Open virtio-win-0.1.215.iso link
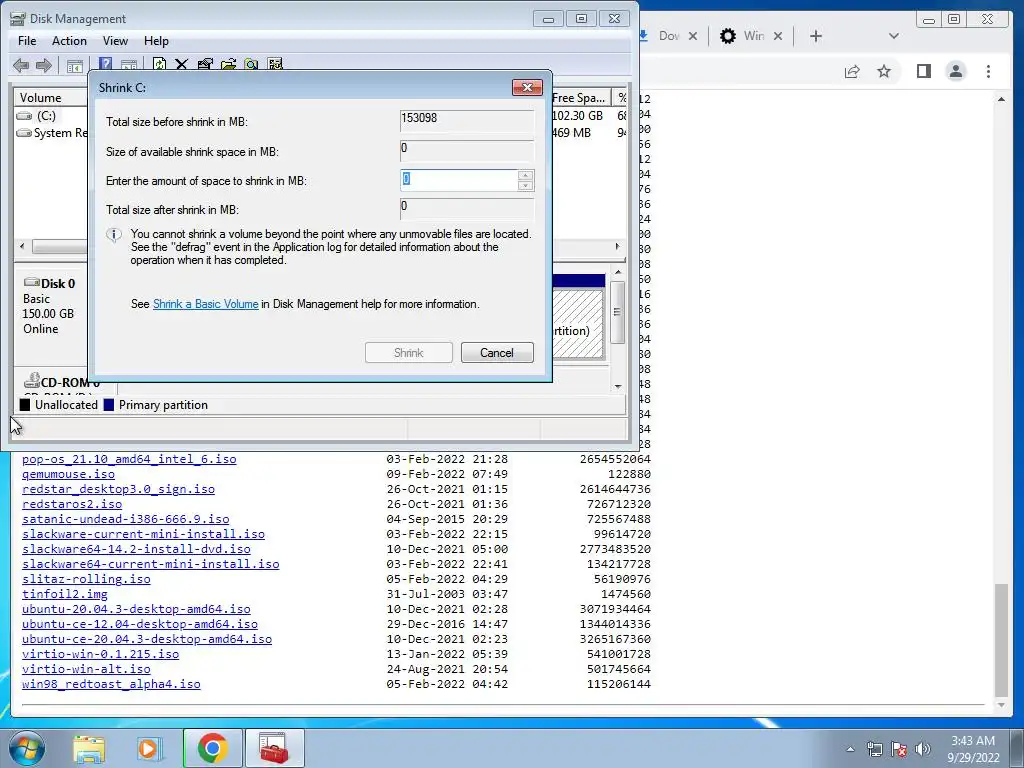The height and width of the screenshot is (768, 1024). point(101,654)
